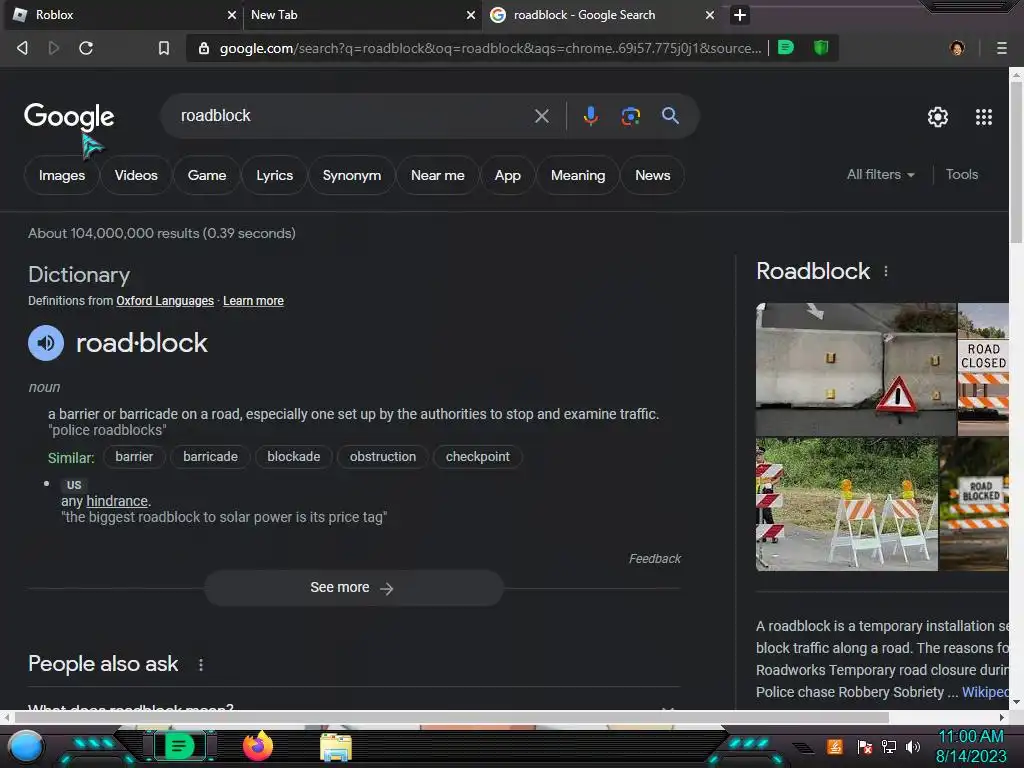Open the Oxford Languages link

pyautogui.click(x=165, y=301)
